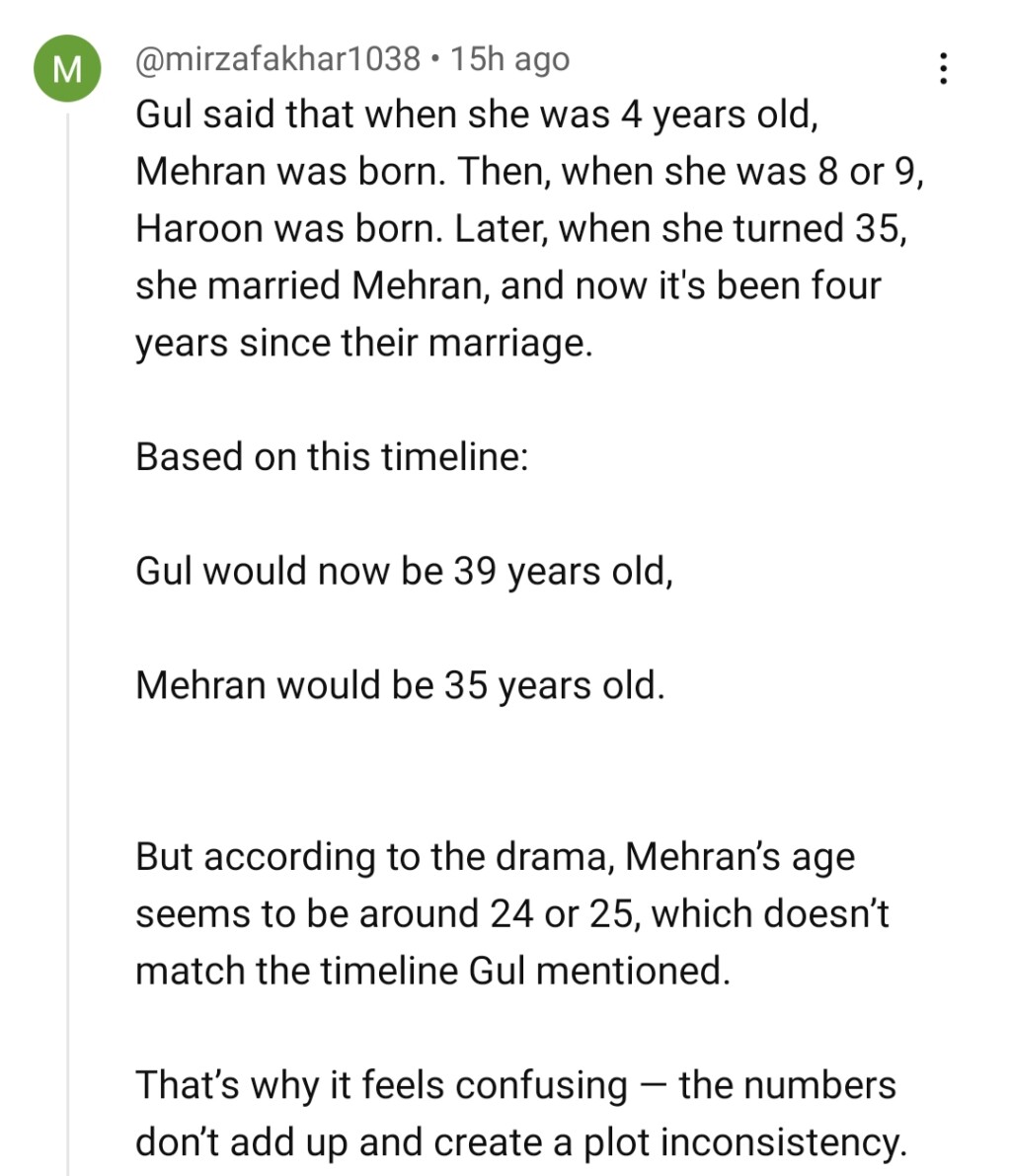This screenshot has height=1176, width=1011.
Task: Click the "Based on this timeline:" line
Action: point(332,457)
